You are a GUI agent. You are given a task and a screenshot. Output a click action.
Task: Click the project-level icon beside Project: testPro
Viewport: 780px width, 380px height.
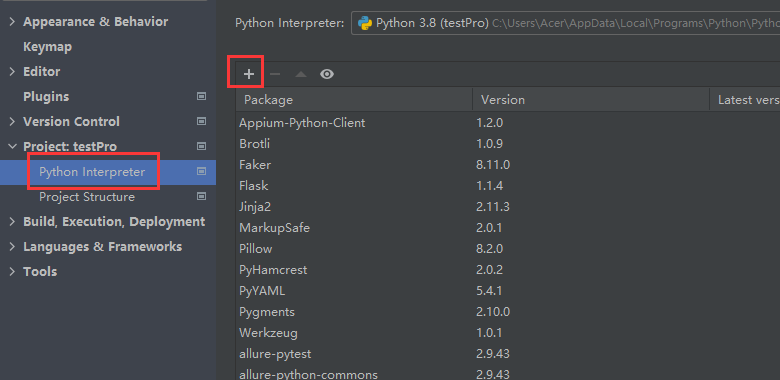[201, 146]
